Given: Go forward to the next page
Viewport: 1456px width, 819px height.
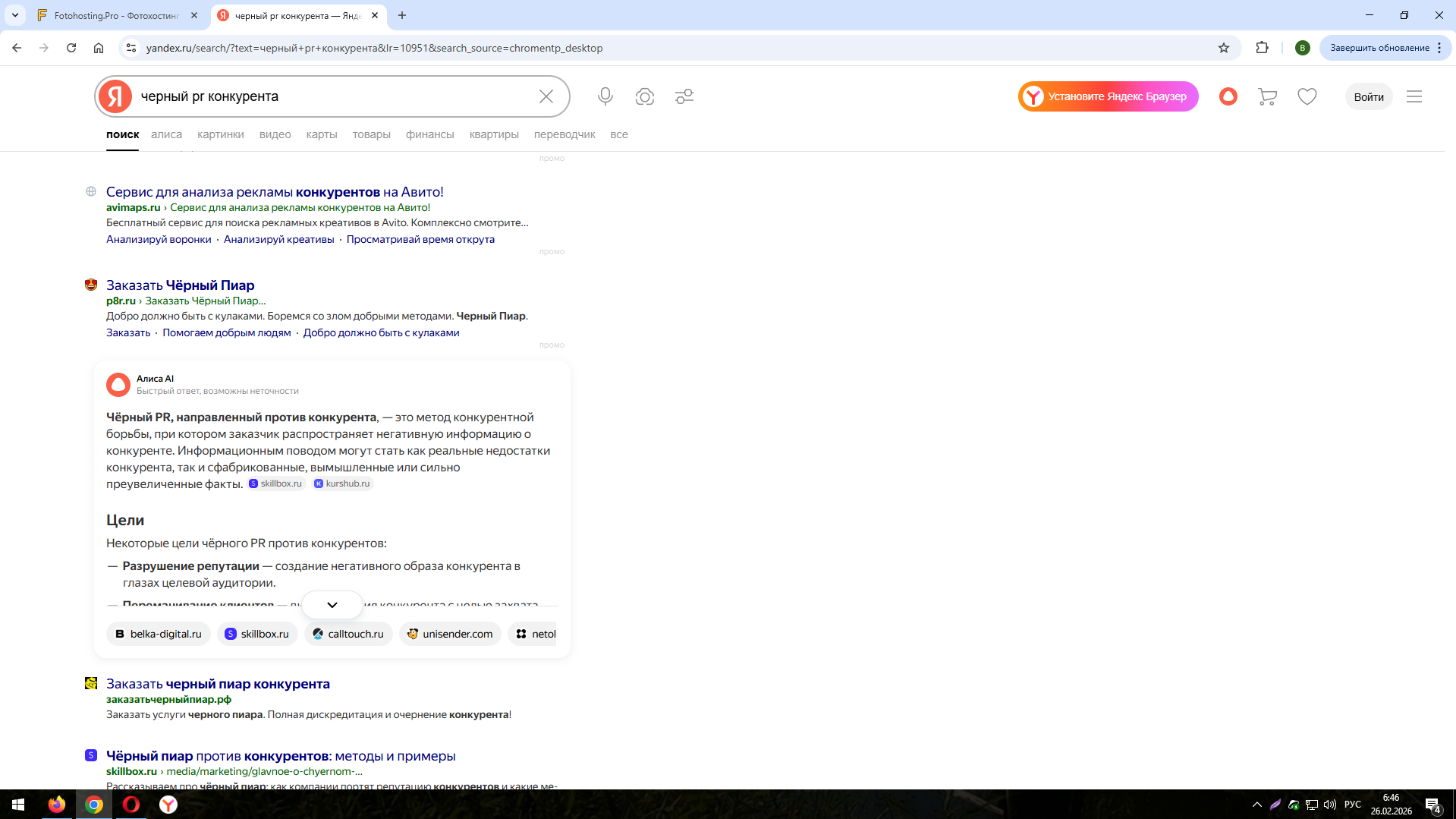Looking at the screenshot, I should point(44,48).
